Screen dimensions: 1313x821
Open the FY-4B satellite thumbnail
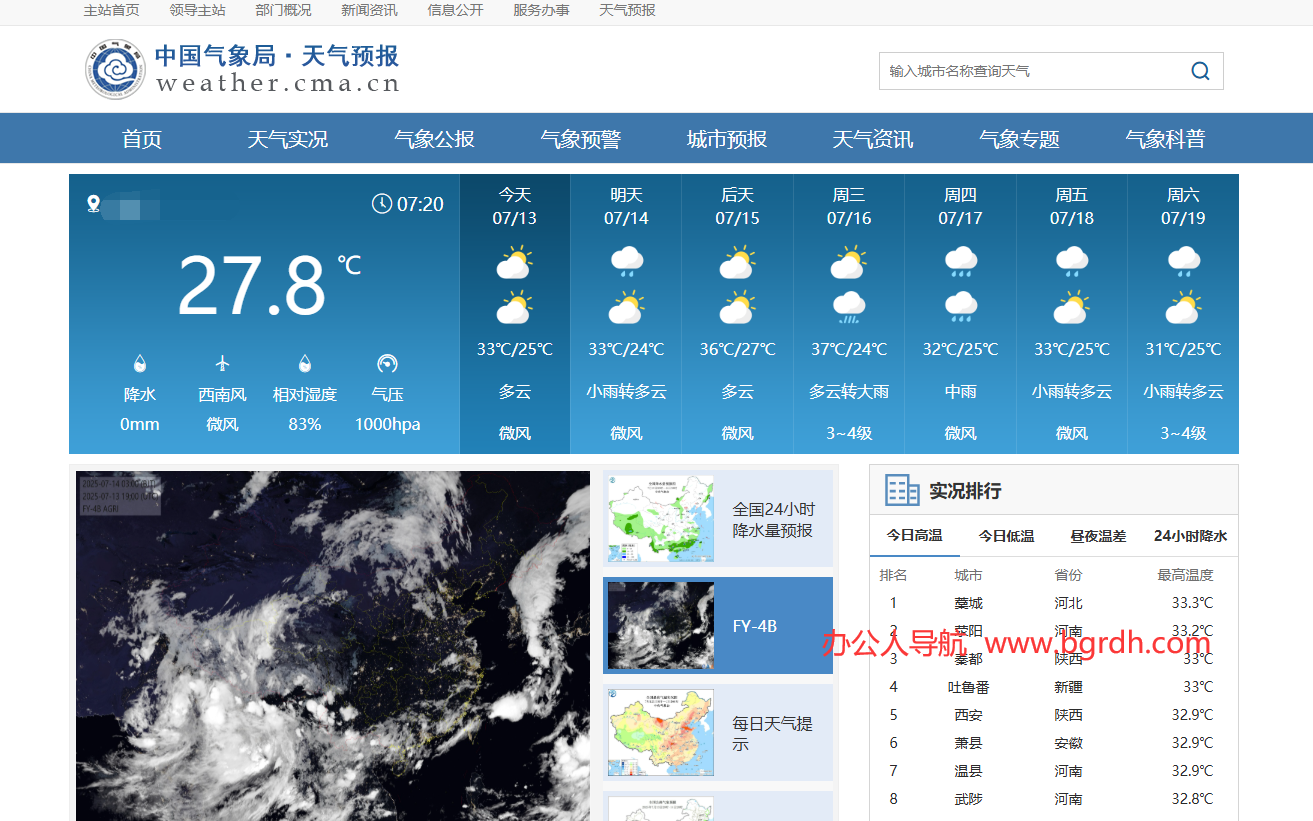[660, 625]
